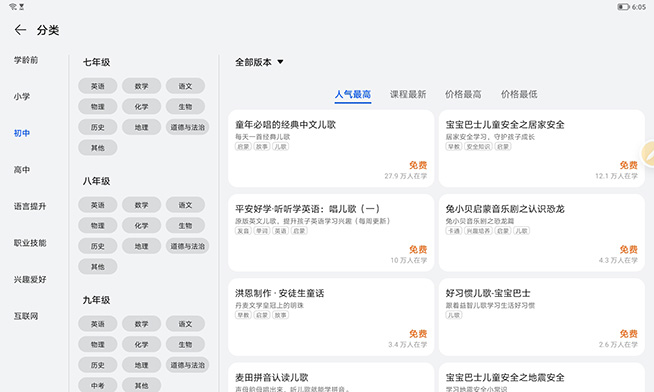Select the 价格最低 tab
This screenshot has height=392, width=654.
point(519,94)
